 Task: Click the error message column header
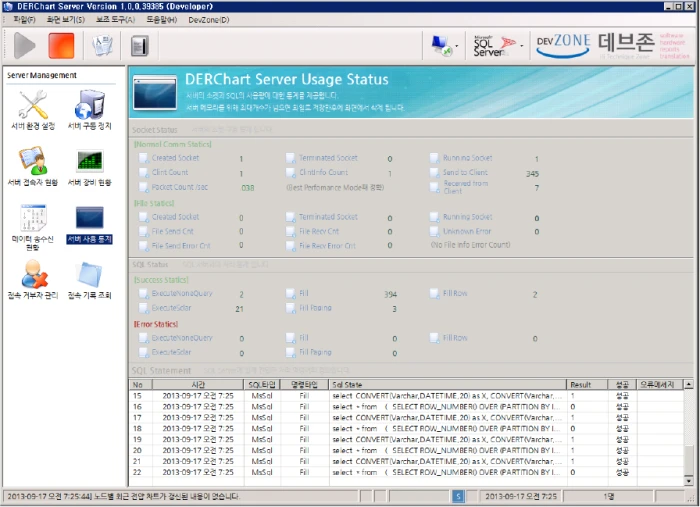[659, 385]
